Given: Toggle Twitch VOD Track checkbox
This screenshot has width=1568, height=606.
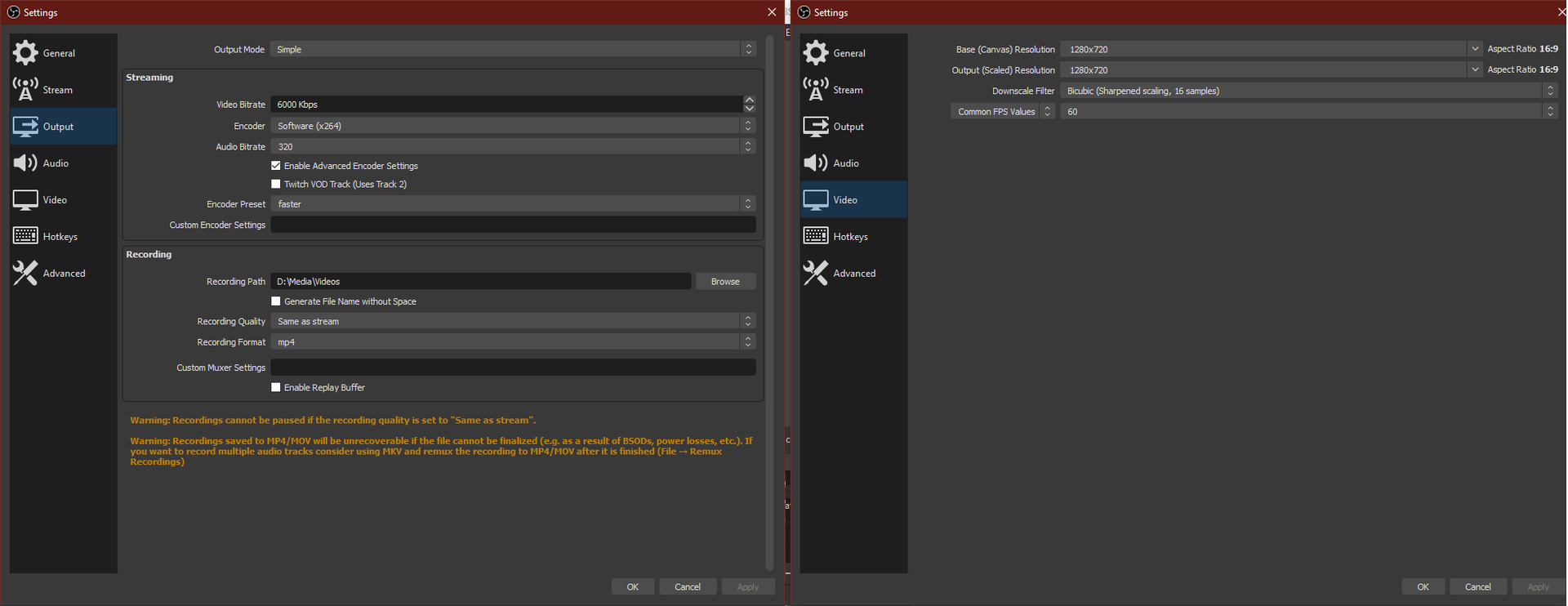Looking at the screenshot, I should (x=276, y=184).
